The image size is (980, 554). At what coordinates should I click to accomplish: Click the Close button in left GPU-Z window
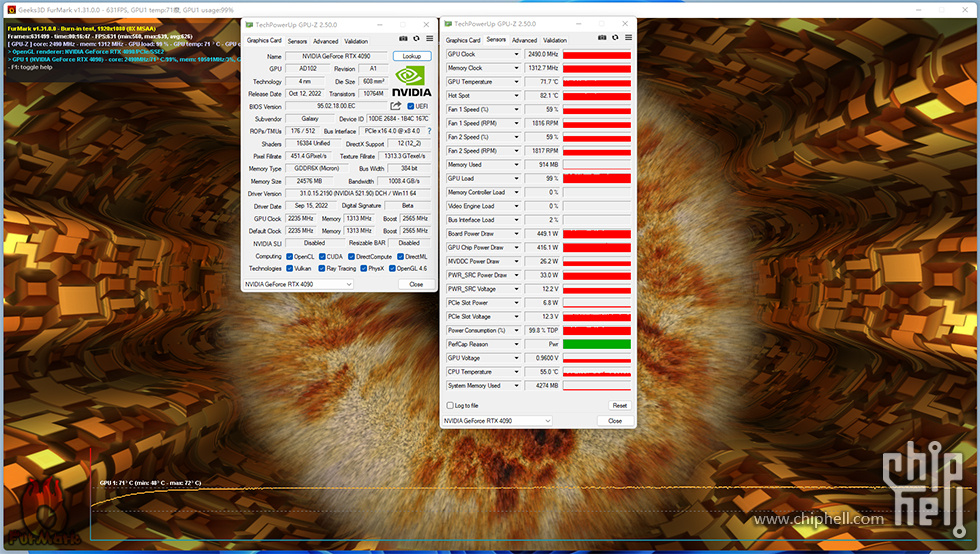(416, 284)
